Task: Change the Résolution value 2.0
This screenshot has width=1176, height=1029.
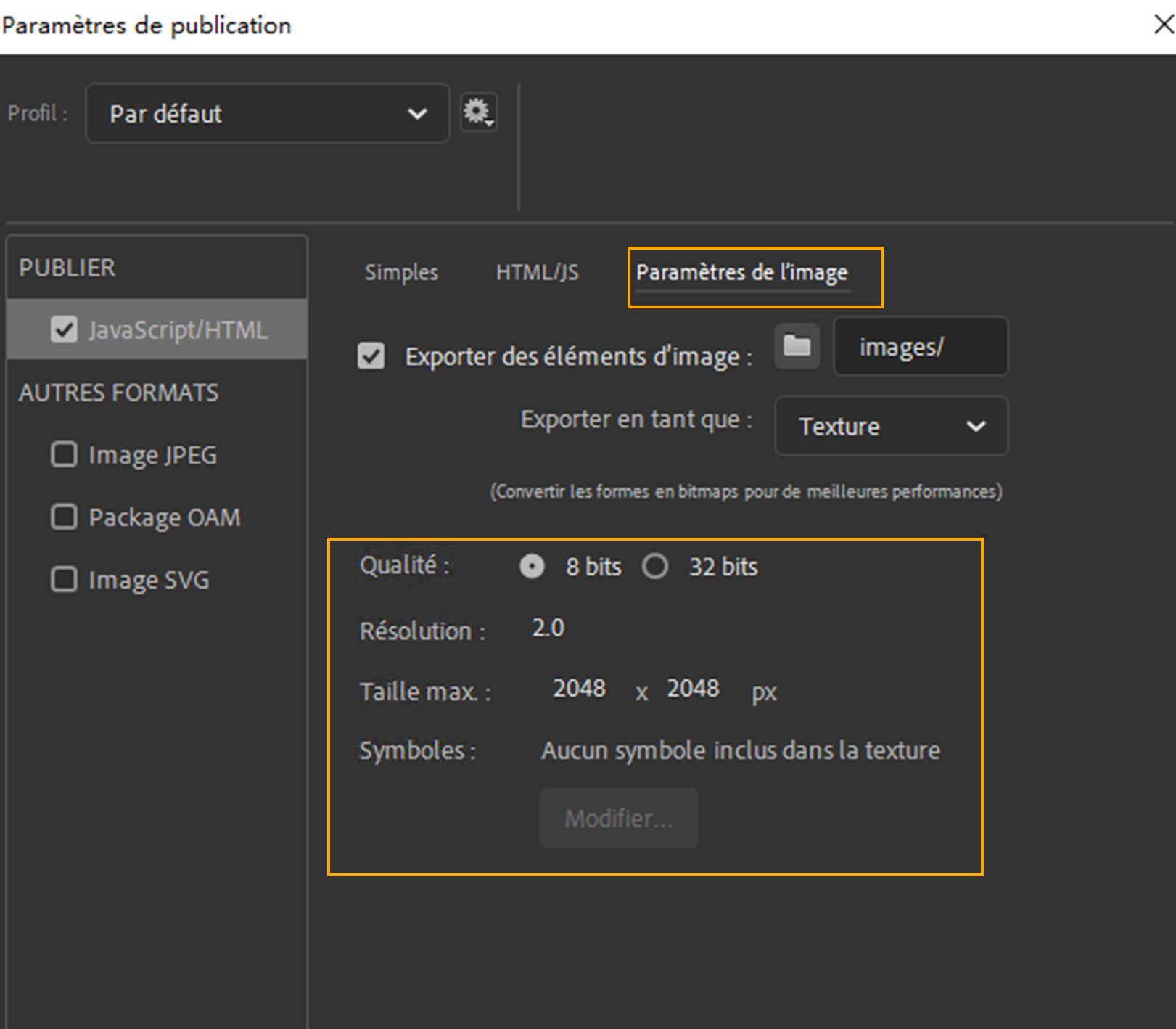Action: tap(548, 628)
